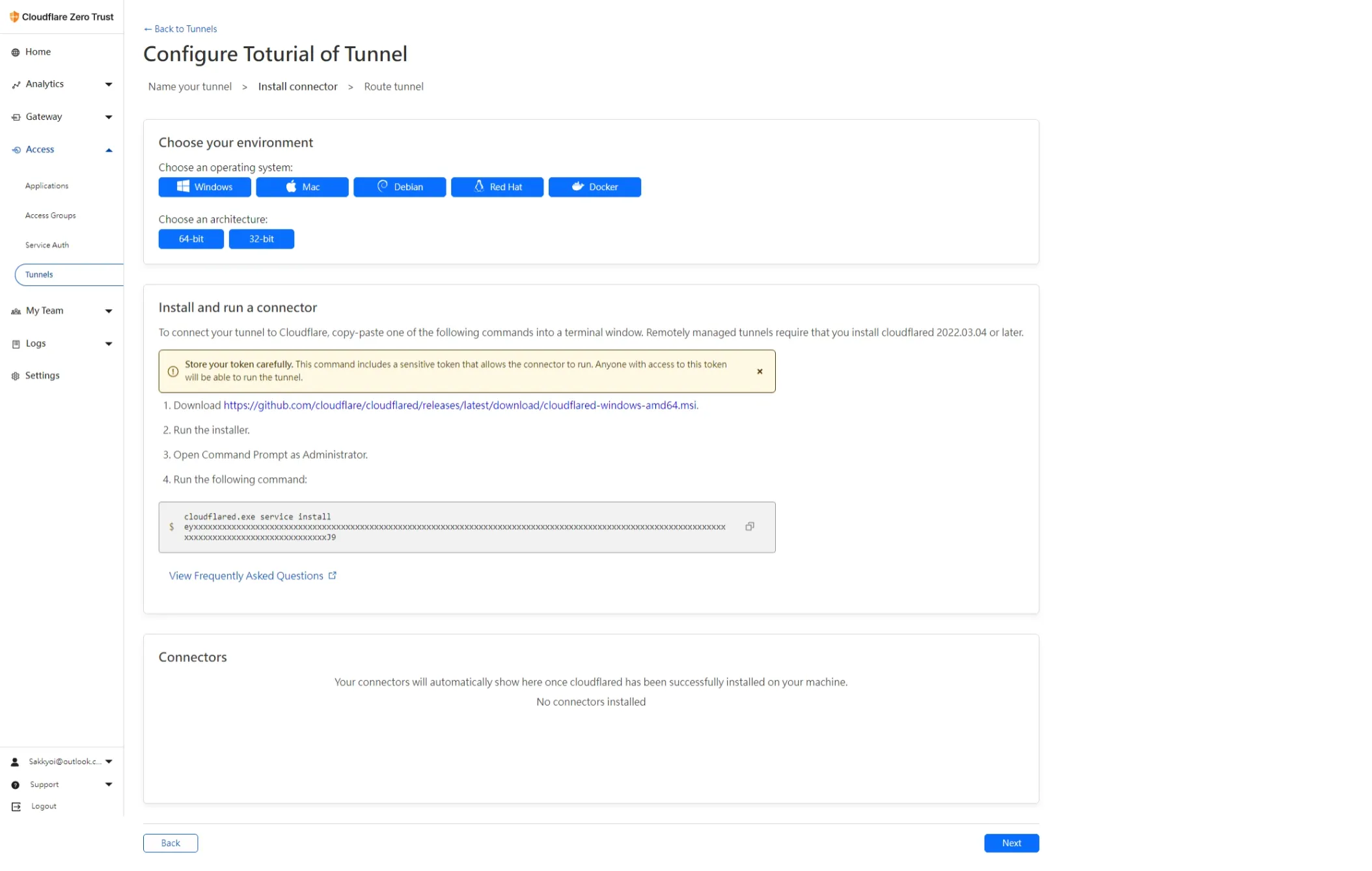Viewport: 1372px width, 871px height.
Task: Click the Cloudflare Zero Trust logo icon
Action: (14, 17)
